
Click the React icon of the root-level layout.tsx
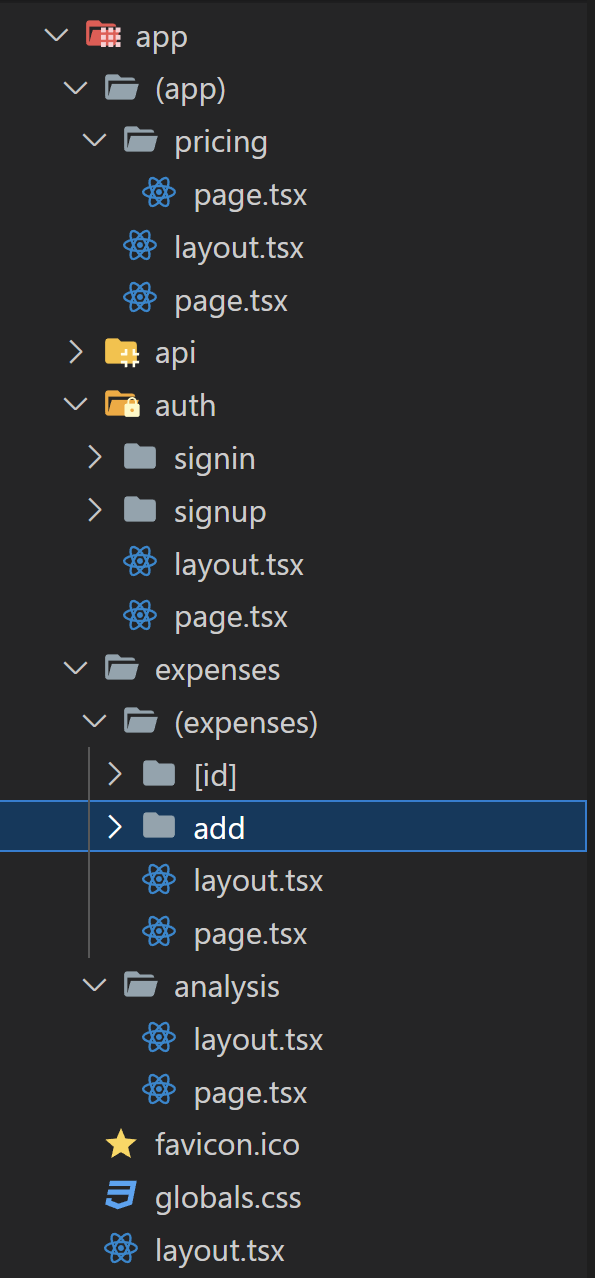point(121,1250)
